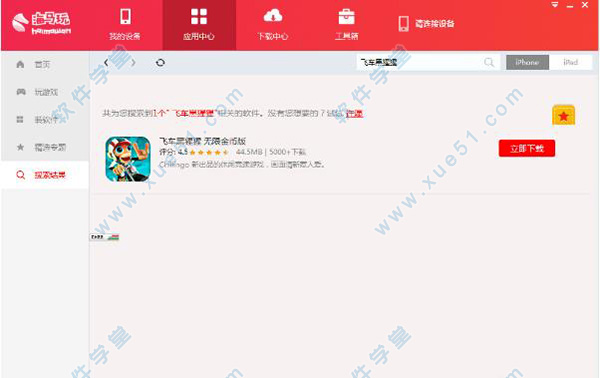This screenshot has width=600, height=378.
Task: Click the refresh icon in the toolbar
Action: [x=160, y=62]
